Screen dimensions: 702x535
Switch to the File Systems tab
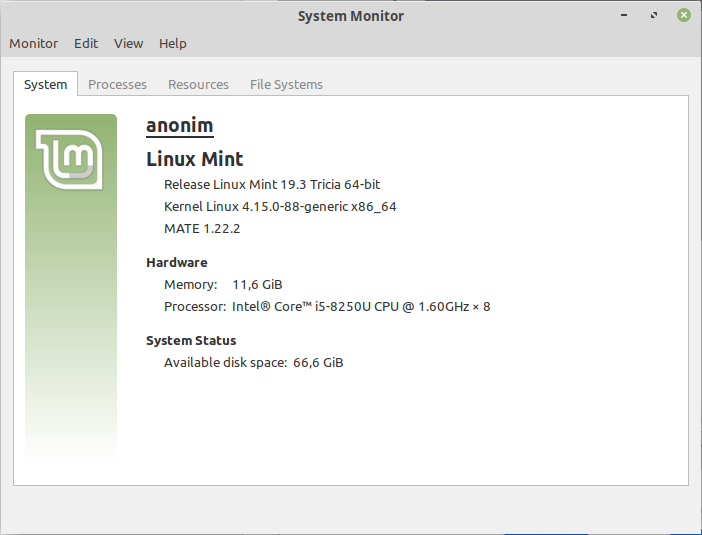287,84
